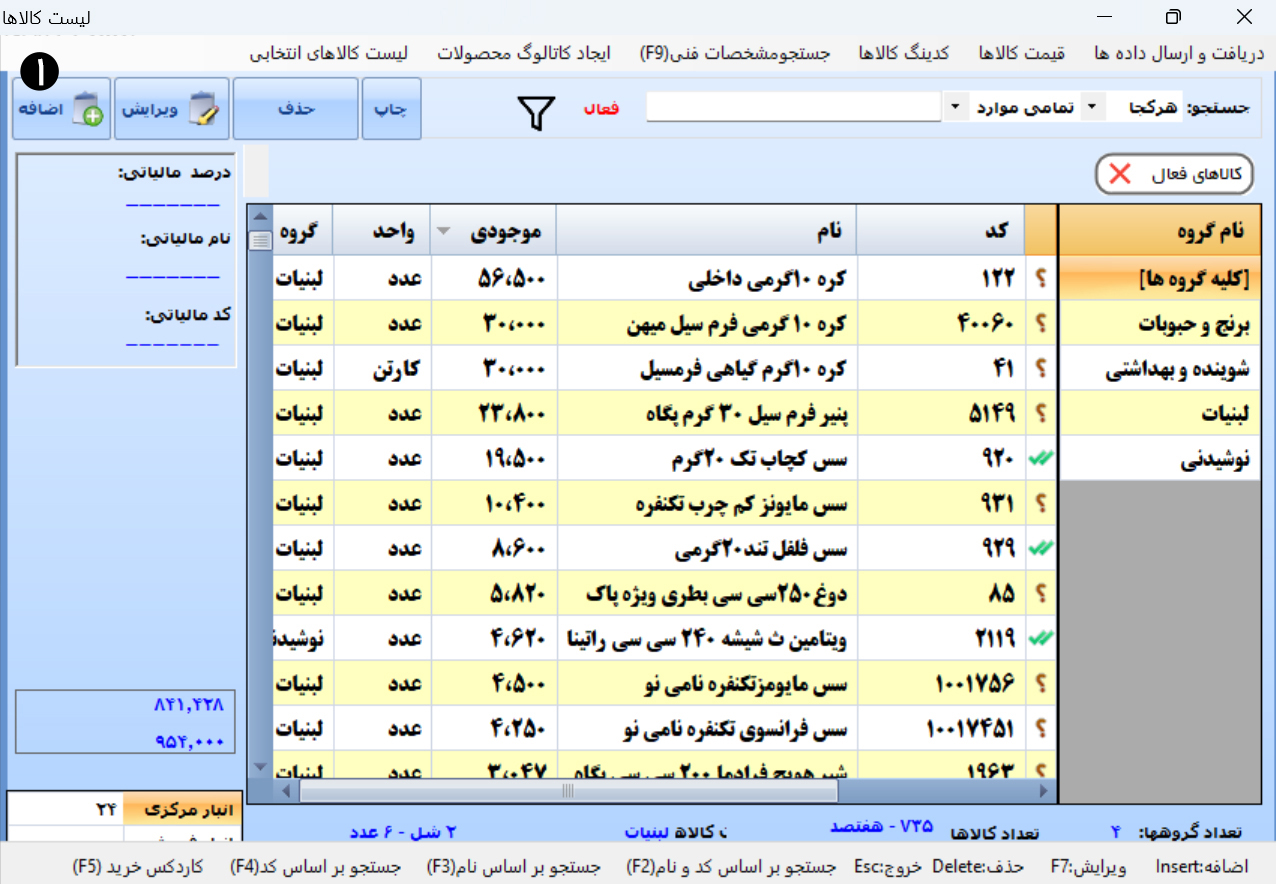Click green checkmark icon beside code ۹۲۹
The image size is (1276, 884).
(x=1041, y=548)
